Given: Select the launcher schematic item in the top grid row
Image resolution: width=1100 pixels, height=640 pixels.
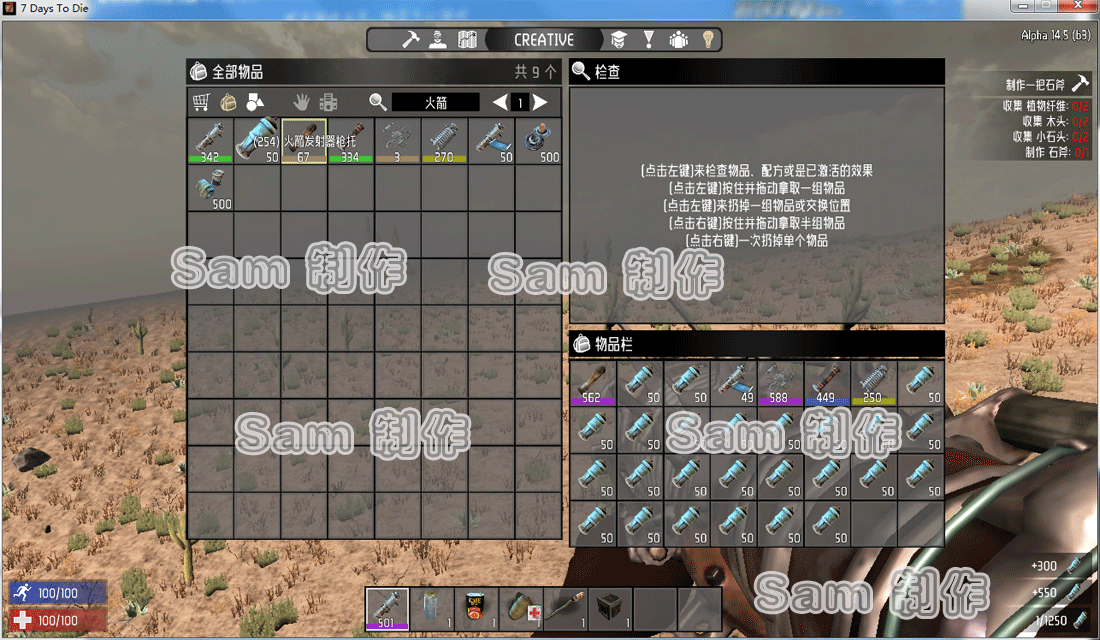Looking at the screenshot, I should [x=492, y=140].
